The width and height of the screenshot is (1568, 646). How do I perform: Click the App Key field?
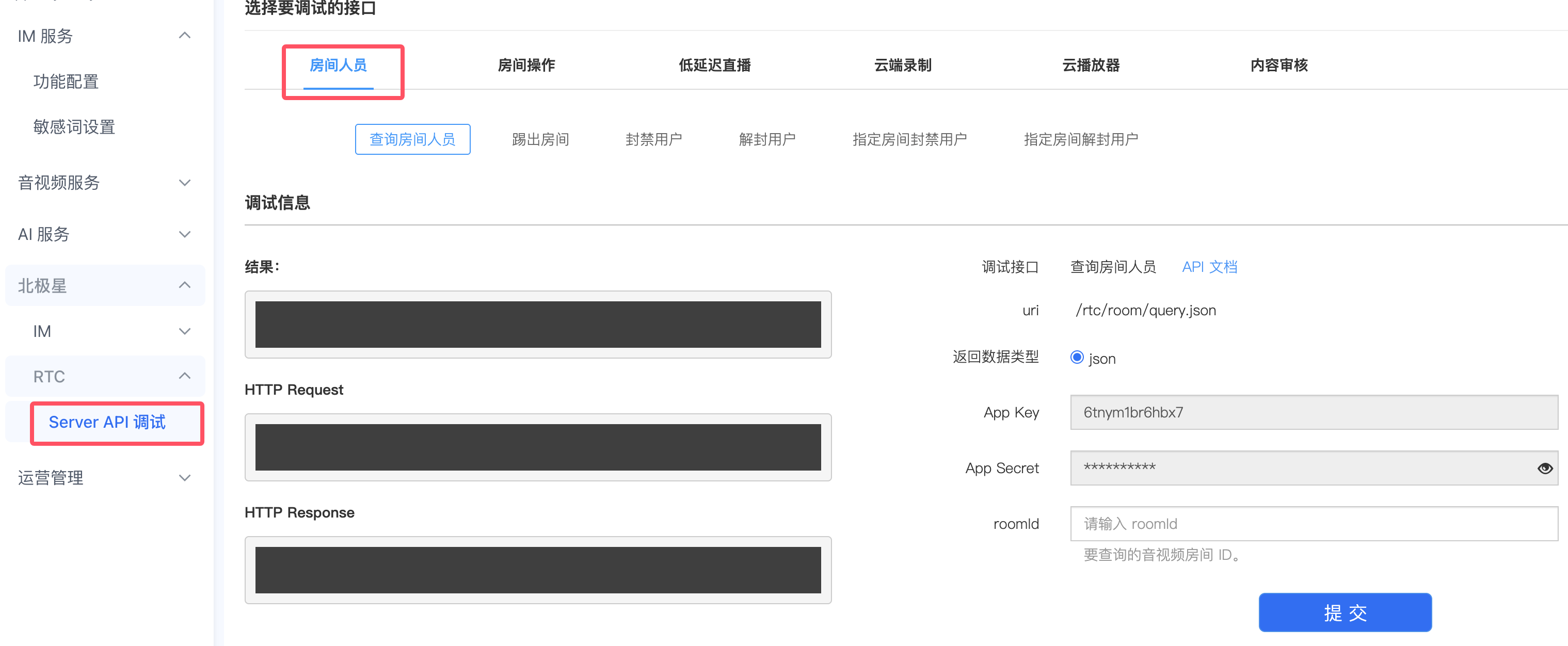1314,412
